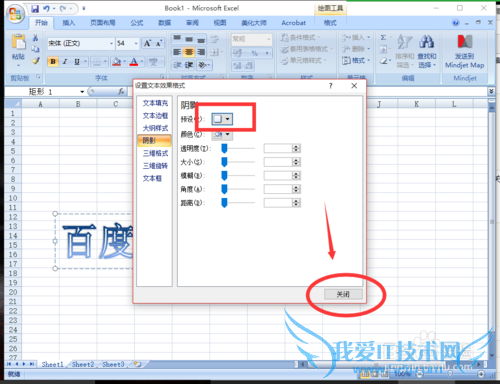Align text to the left
Image resolution: width=500 pixels, height=384 pixels.
(x=177, y=52)
